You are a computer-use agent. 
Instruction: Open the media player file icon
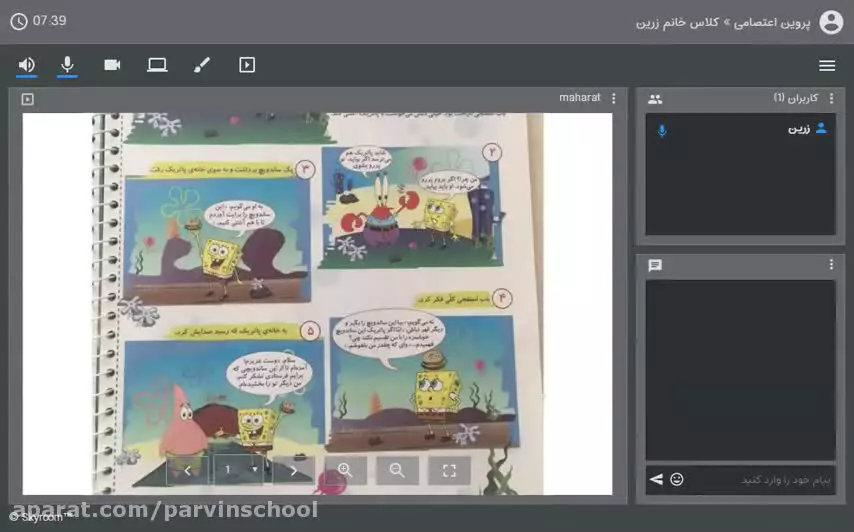247,65
